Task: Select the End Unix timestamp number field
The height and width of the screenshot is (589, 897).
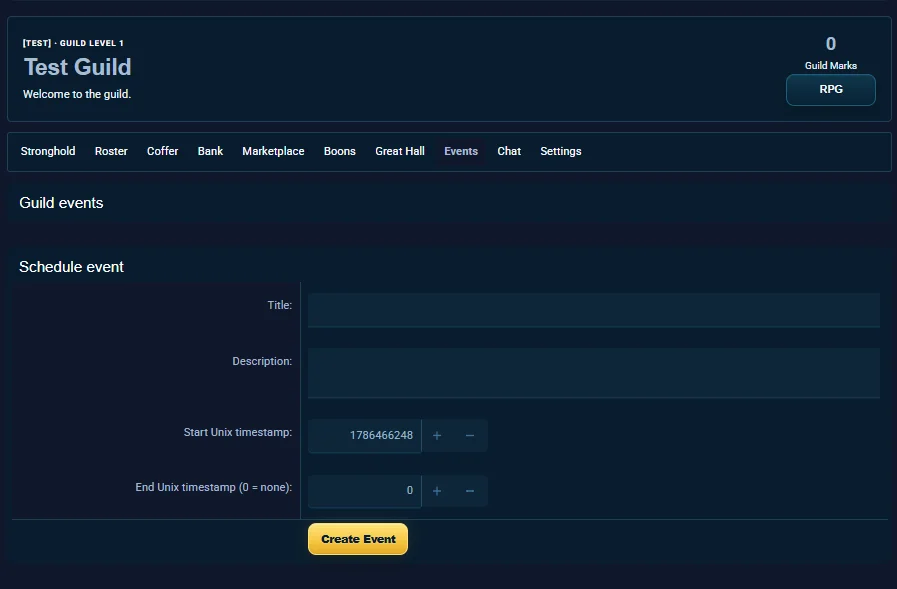Action: point(364,491)
